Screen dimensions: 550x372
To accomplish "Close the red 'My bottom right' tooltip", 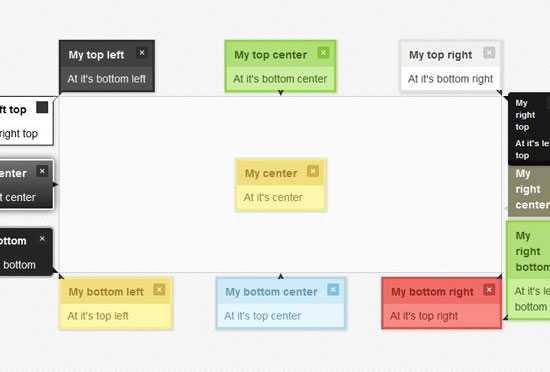I will click(489, 290).
